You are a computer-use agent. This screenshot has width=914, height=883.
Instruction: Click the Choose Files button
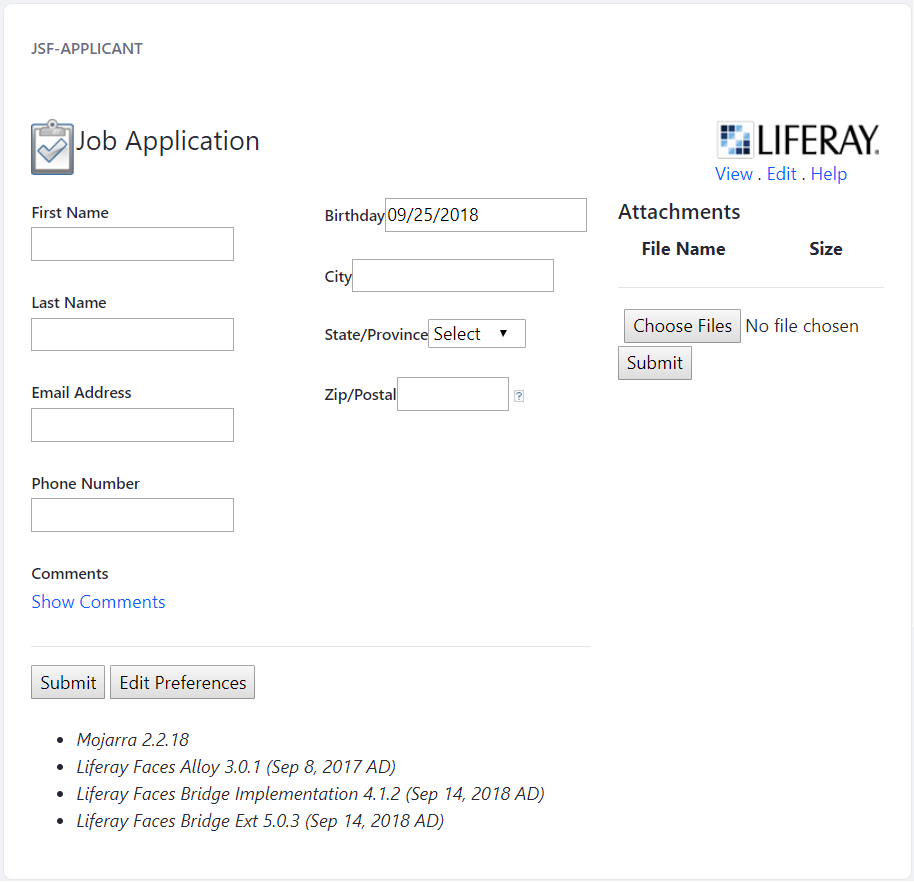(x=682, y=326)
